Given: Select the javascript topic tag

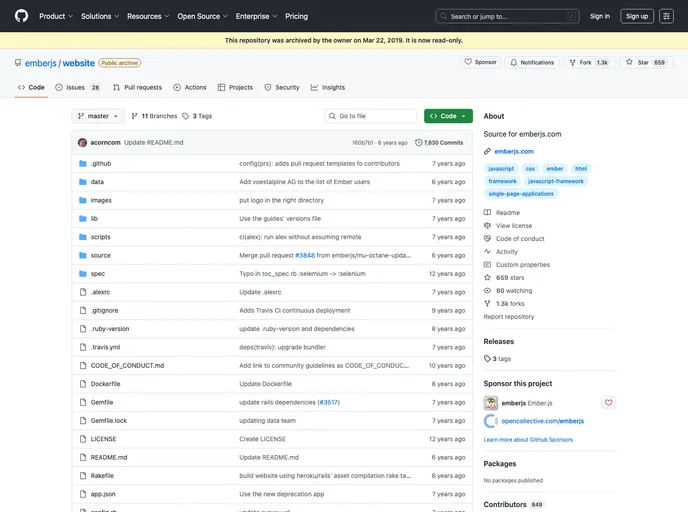Looking at the screenshot, I should click(x=501, y=168).
